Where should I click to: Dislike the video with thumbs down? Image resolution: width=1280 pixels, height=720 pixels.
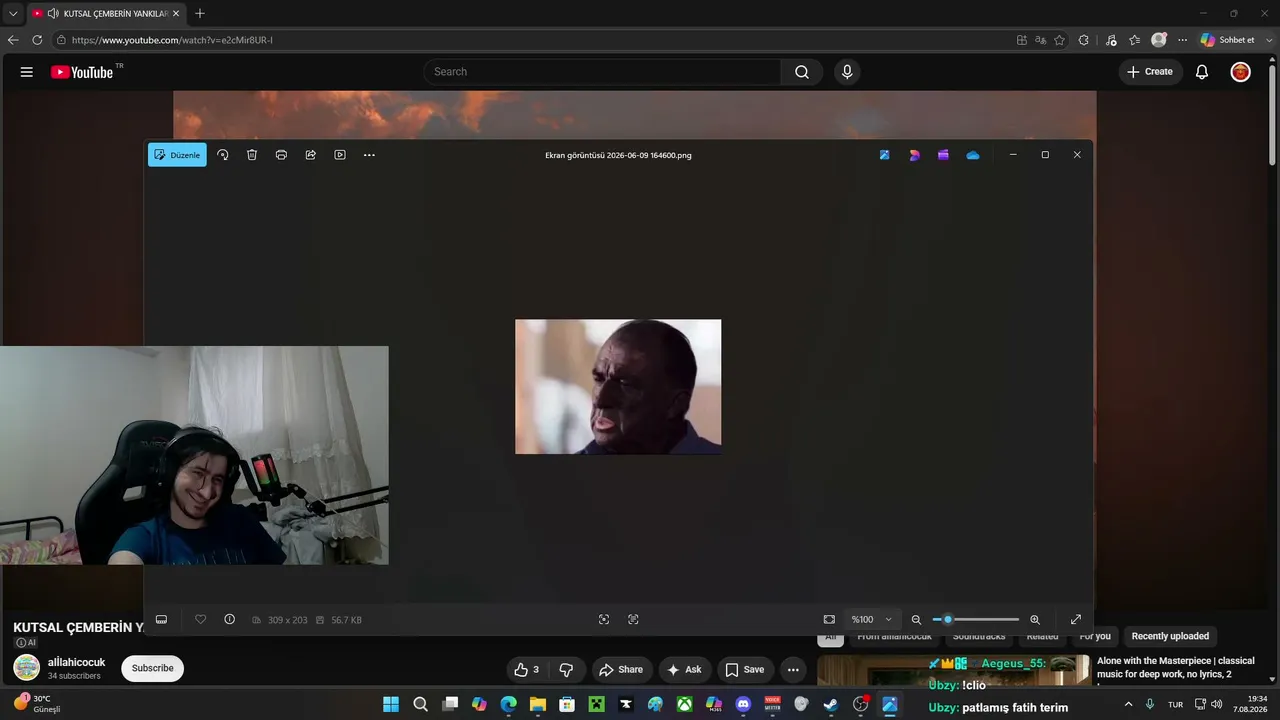[x=566, y=670]
